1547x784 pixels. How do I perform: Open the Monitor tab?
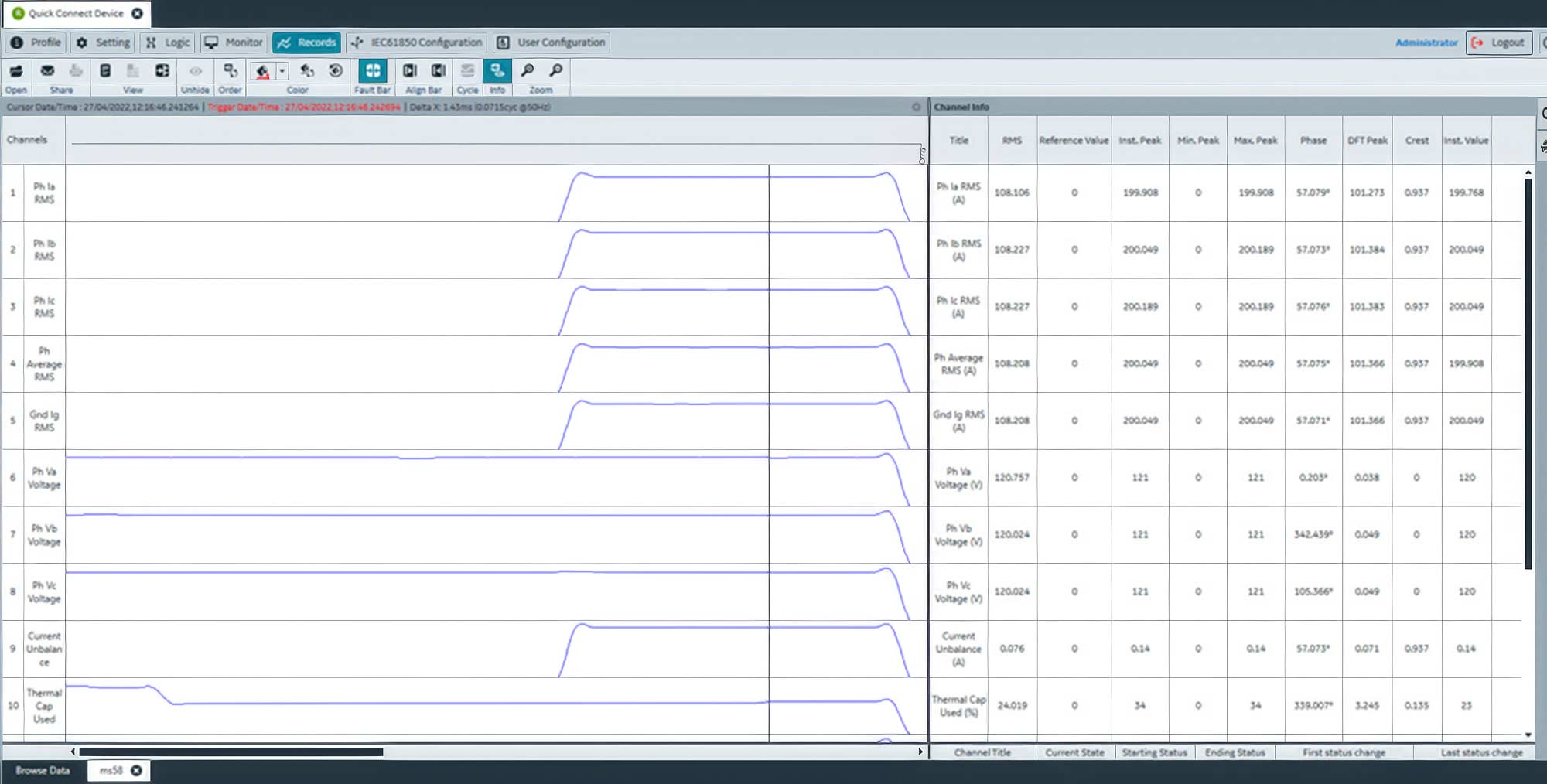[234, 43]
